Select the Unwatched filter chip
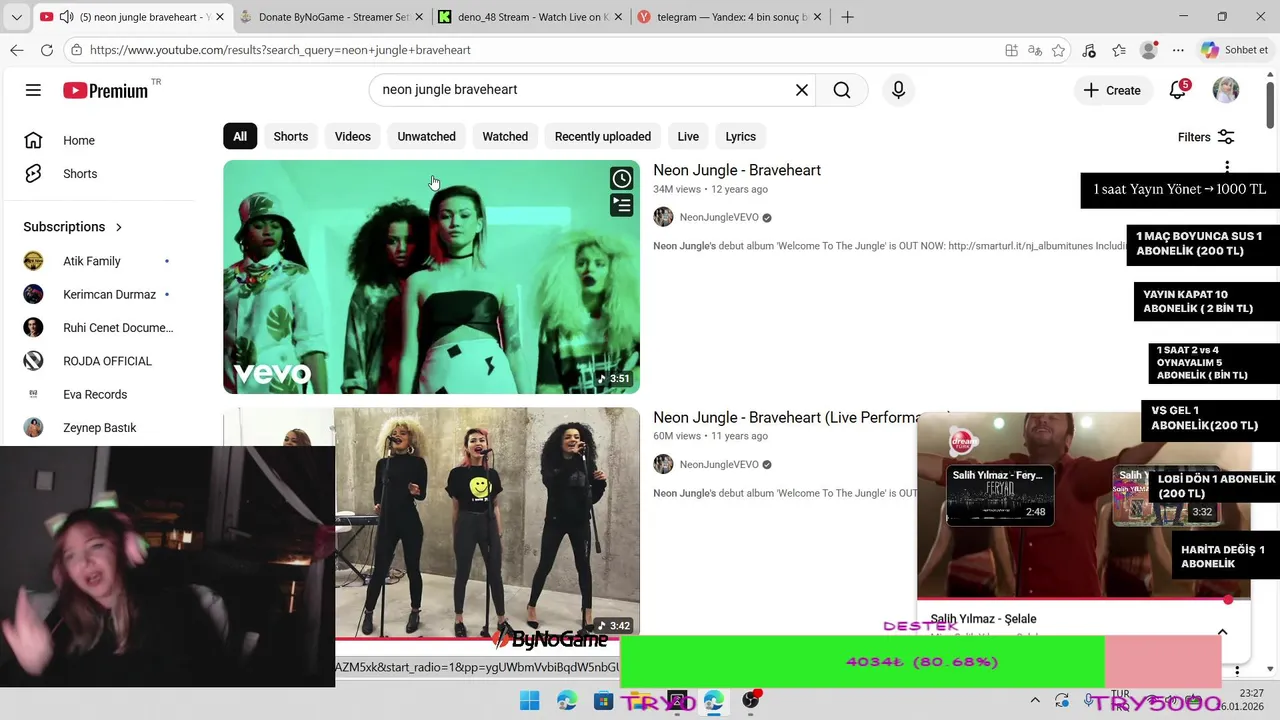 pos(426,137)
